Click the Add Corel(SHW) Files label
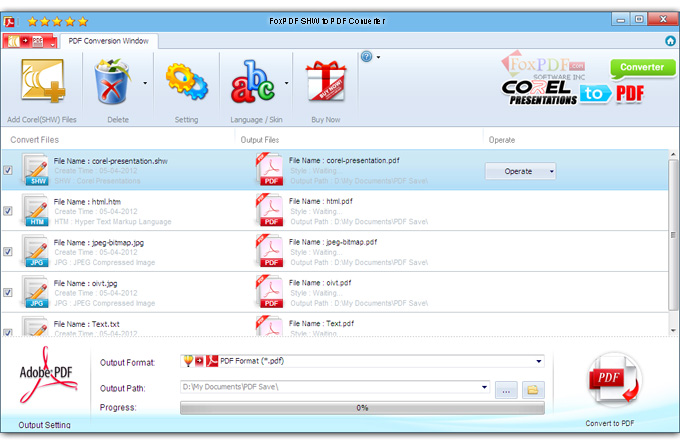This screenshot has height=443, width=680. (42, 120)
